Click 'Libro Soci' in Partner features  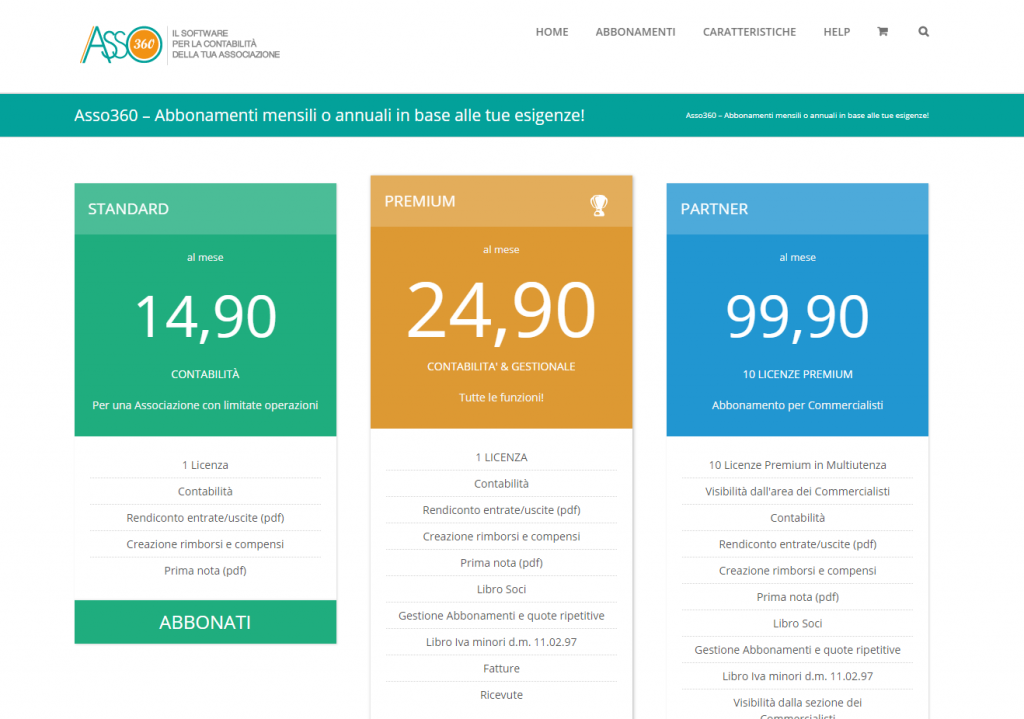click(797, 624)
